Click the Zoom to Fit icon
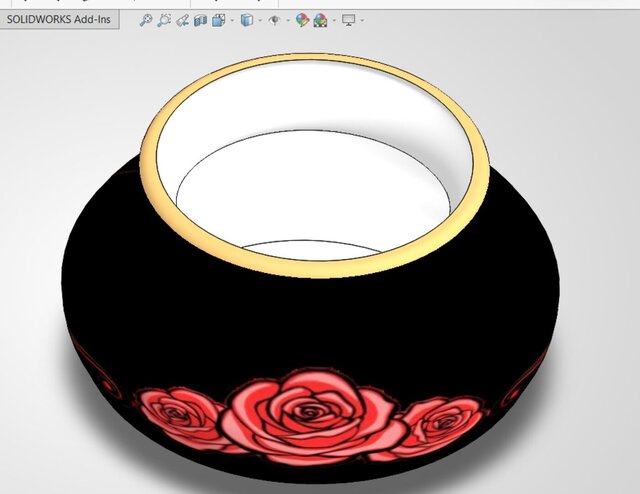 [146, 19]
